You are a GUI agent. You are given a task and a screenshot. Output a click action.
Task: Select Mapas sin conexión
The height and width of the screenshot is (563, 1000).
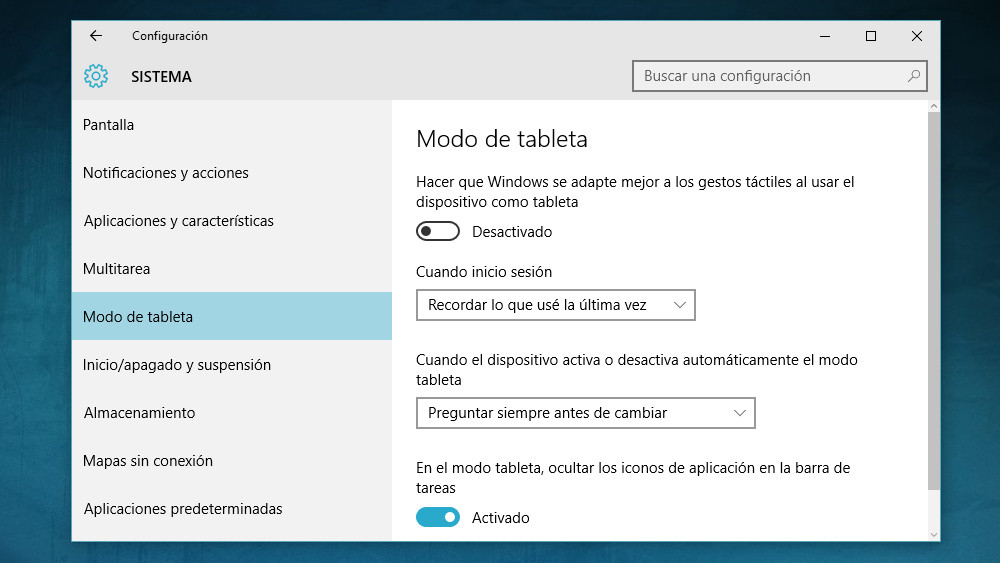click(232, 460)
